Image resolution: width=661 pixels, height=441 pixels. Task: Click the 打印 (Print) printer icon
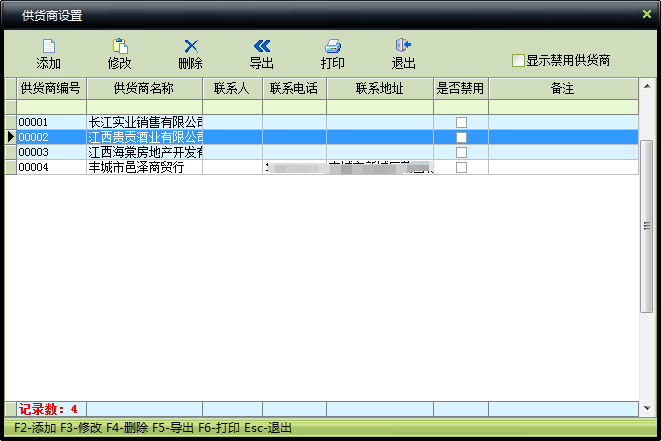(x=333, y=46)
